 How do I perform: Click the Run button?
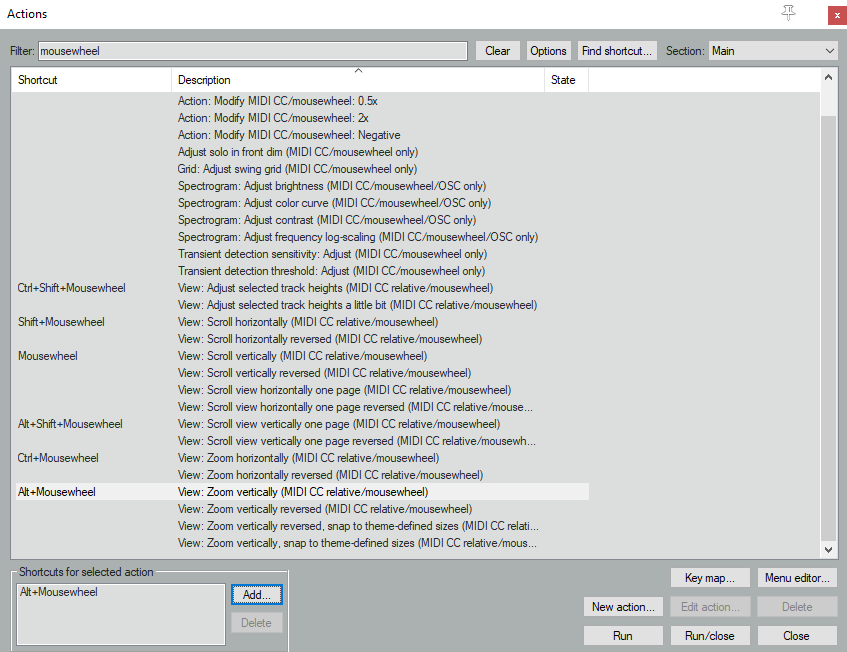(623, 636)
